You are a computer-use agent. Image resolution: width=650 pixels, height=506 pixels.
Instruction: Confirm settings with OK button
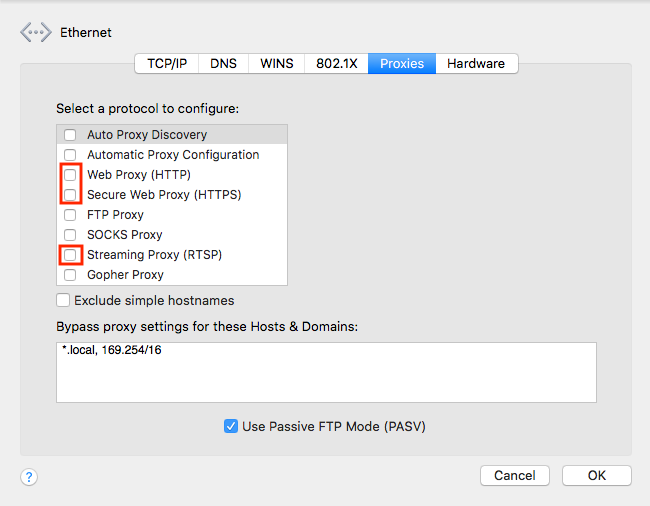pyautogui.click(x=597, y=475)
